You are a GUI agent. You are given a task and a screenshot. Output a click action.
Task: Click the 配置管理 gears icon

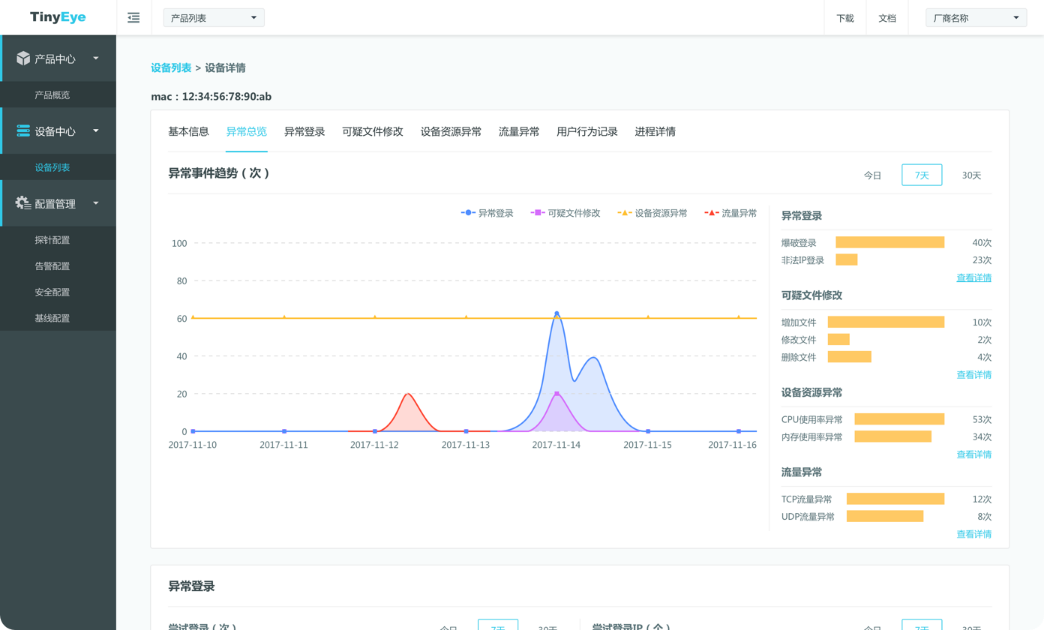point(23,203)
